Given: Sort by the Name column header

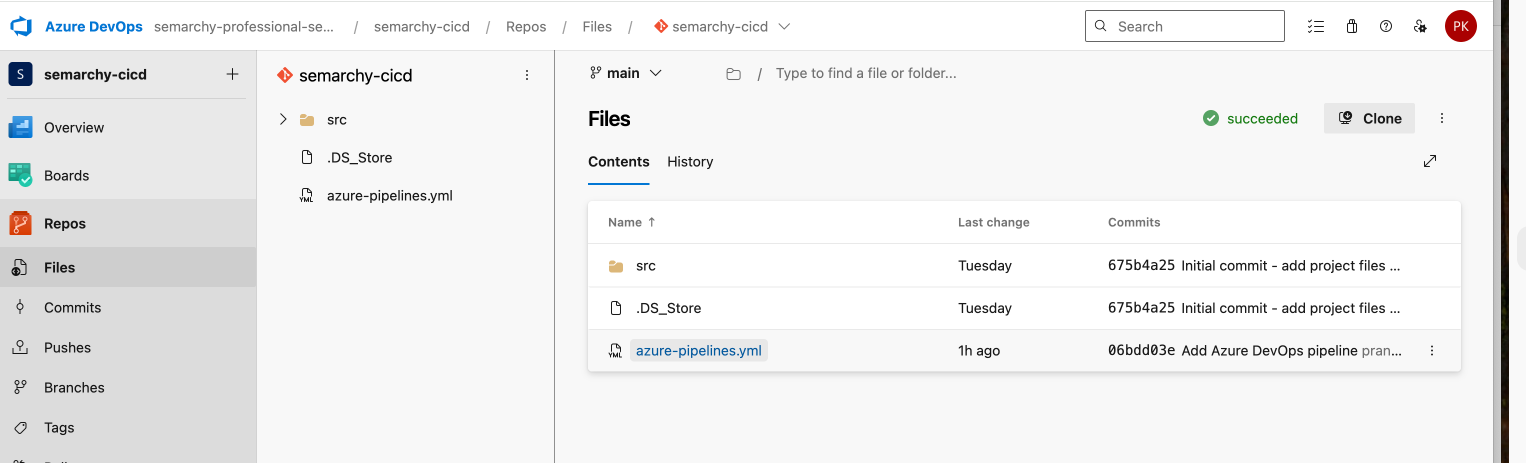Looking at the screenshot, I should click(x=632, y=222).
